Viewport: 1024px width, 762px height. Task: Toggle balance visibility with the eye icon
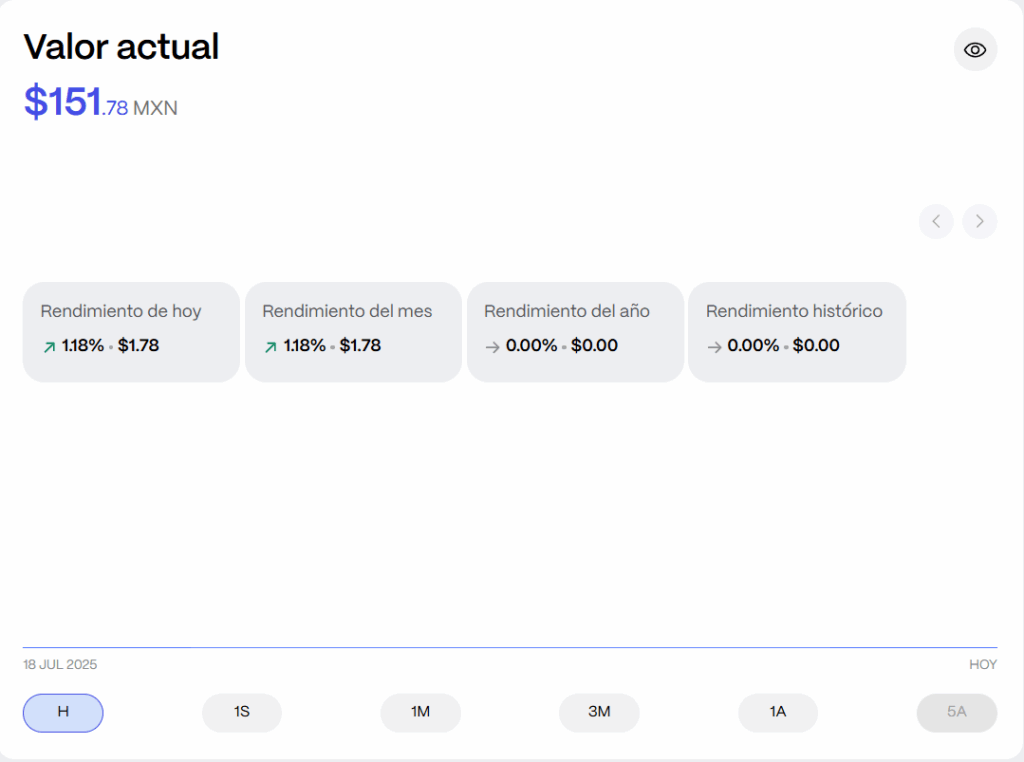(975, 50)
